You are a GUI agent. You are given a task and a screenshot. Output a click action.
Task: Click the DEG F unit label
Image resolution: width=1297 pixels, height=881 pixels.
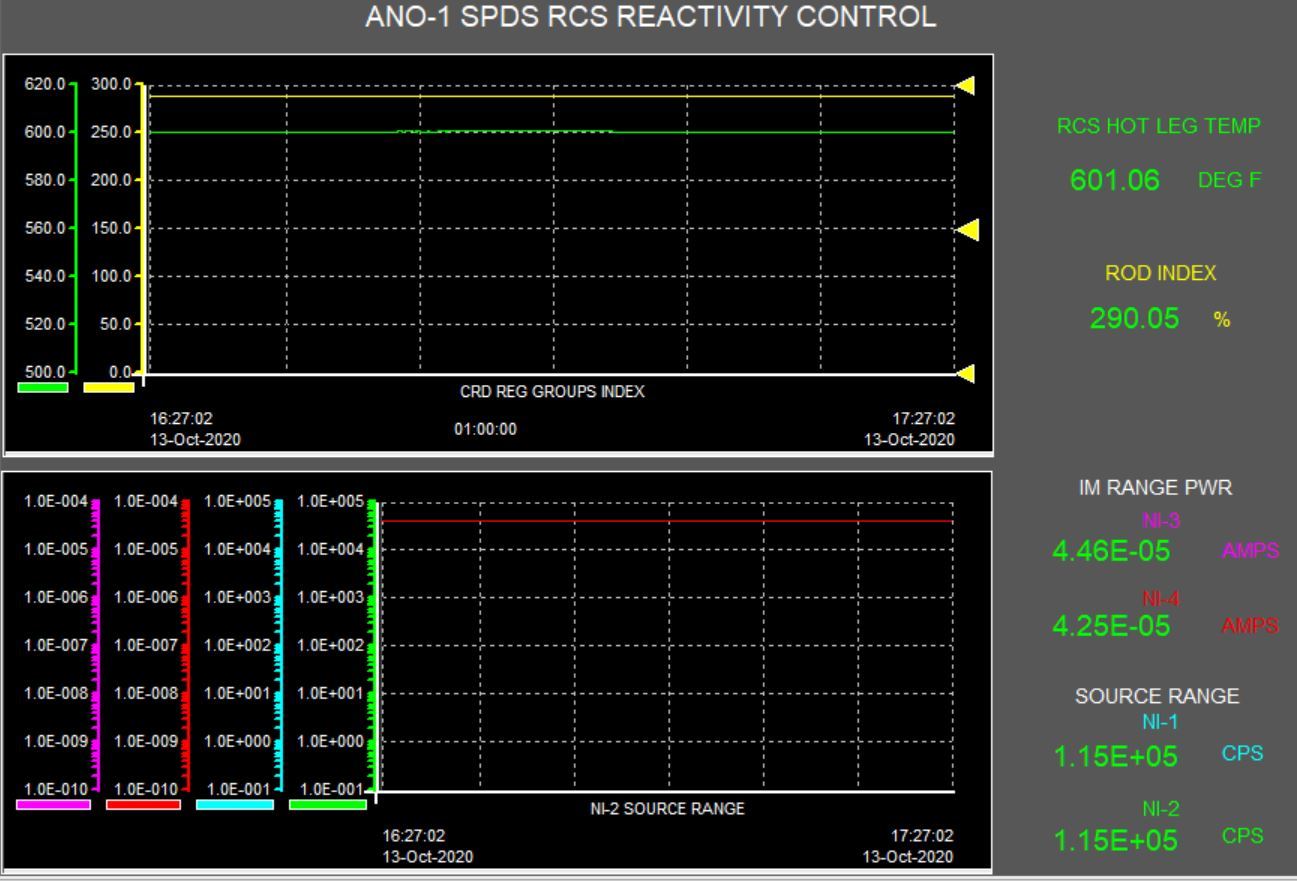pos(1230,181)
